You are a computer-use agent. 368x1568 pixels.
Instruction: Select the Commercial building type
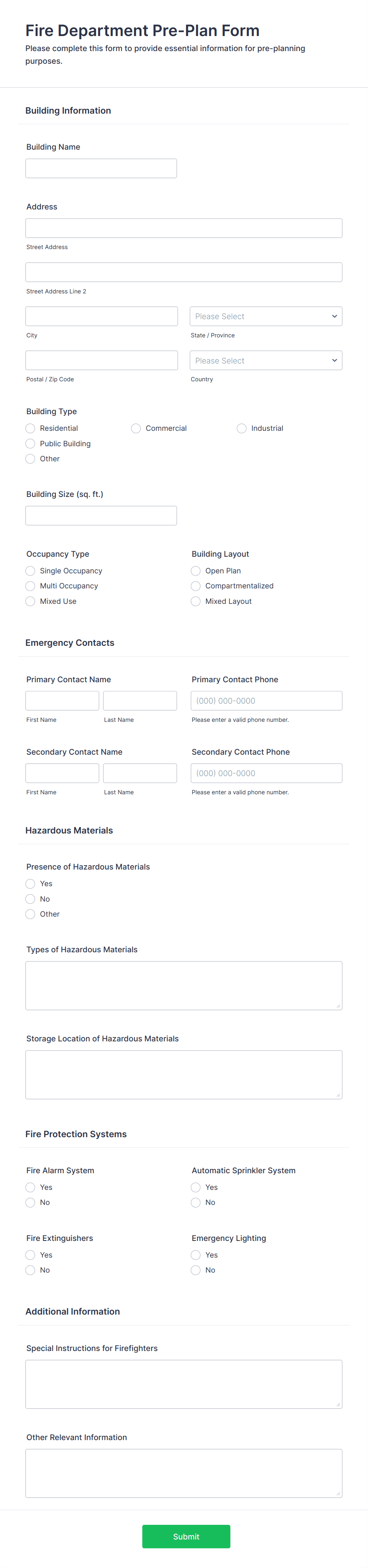pyautogui.click(x=136, y=428)
